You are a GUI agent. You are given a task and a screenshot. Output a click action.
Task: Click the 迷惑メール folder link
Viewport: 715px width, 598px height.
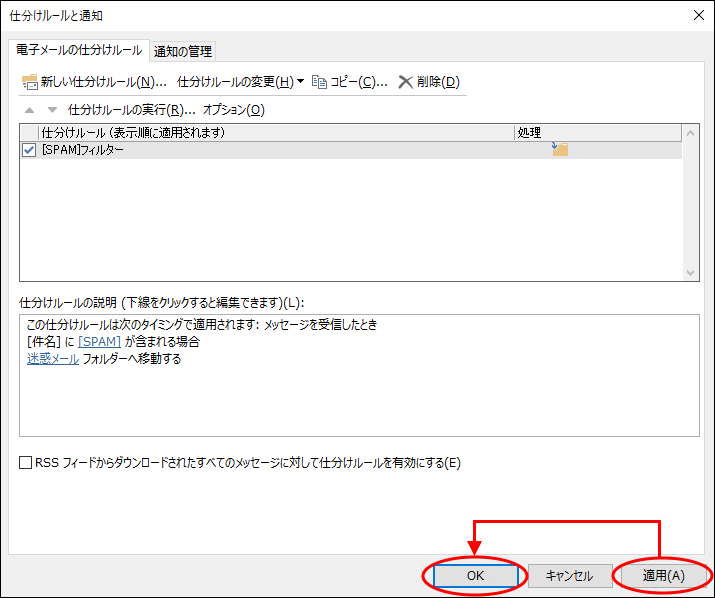(53, 359)
